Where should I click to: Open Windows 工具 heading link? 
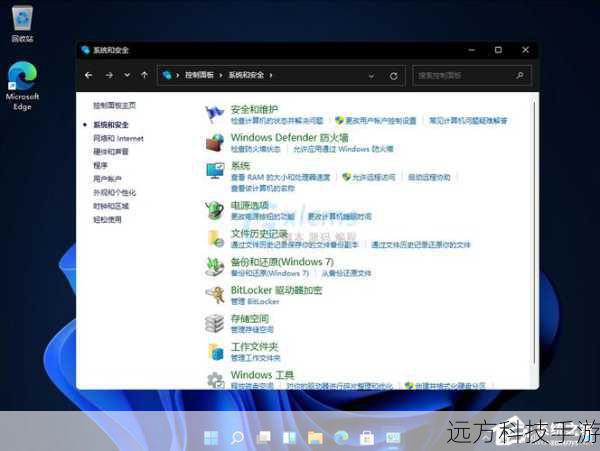262,375
